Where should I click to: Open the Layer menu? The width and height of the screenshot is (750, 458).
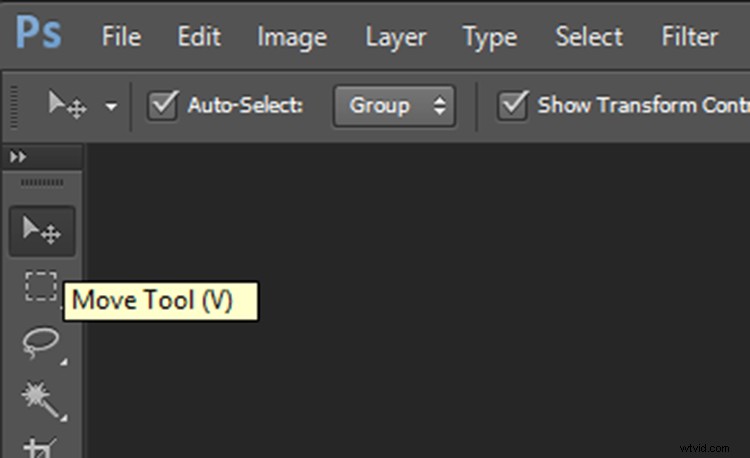pos(395,38)
